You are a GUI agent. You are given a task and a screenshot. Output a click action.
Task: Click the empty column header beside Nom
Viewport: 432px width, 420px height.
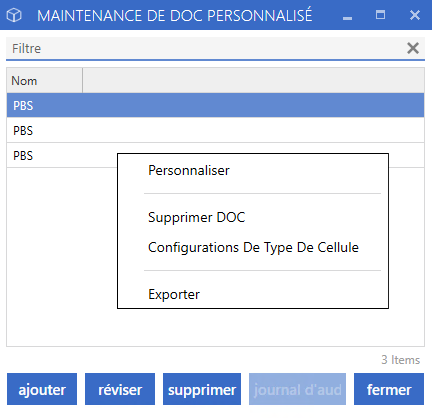(x=253, y=81)
